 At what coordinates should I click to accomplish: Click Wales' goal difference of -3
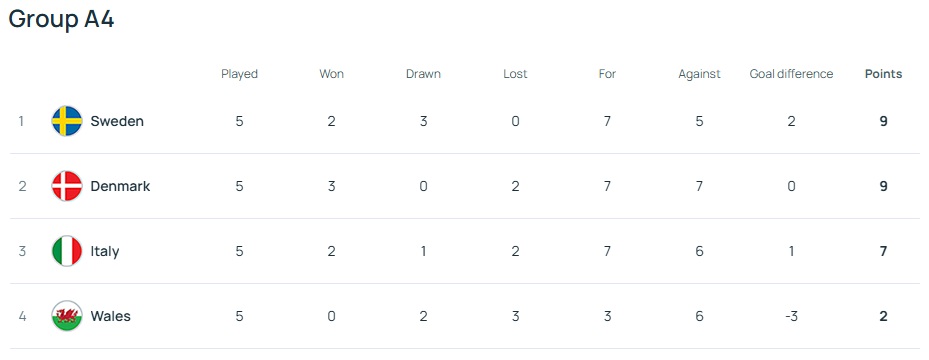point(792,316)
